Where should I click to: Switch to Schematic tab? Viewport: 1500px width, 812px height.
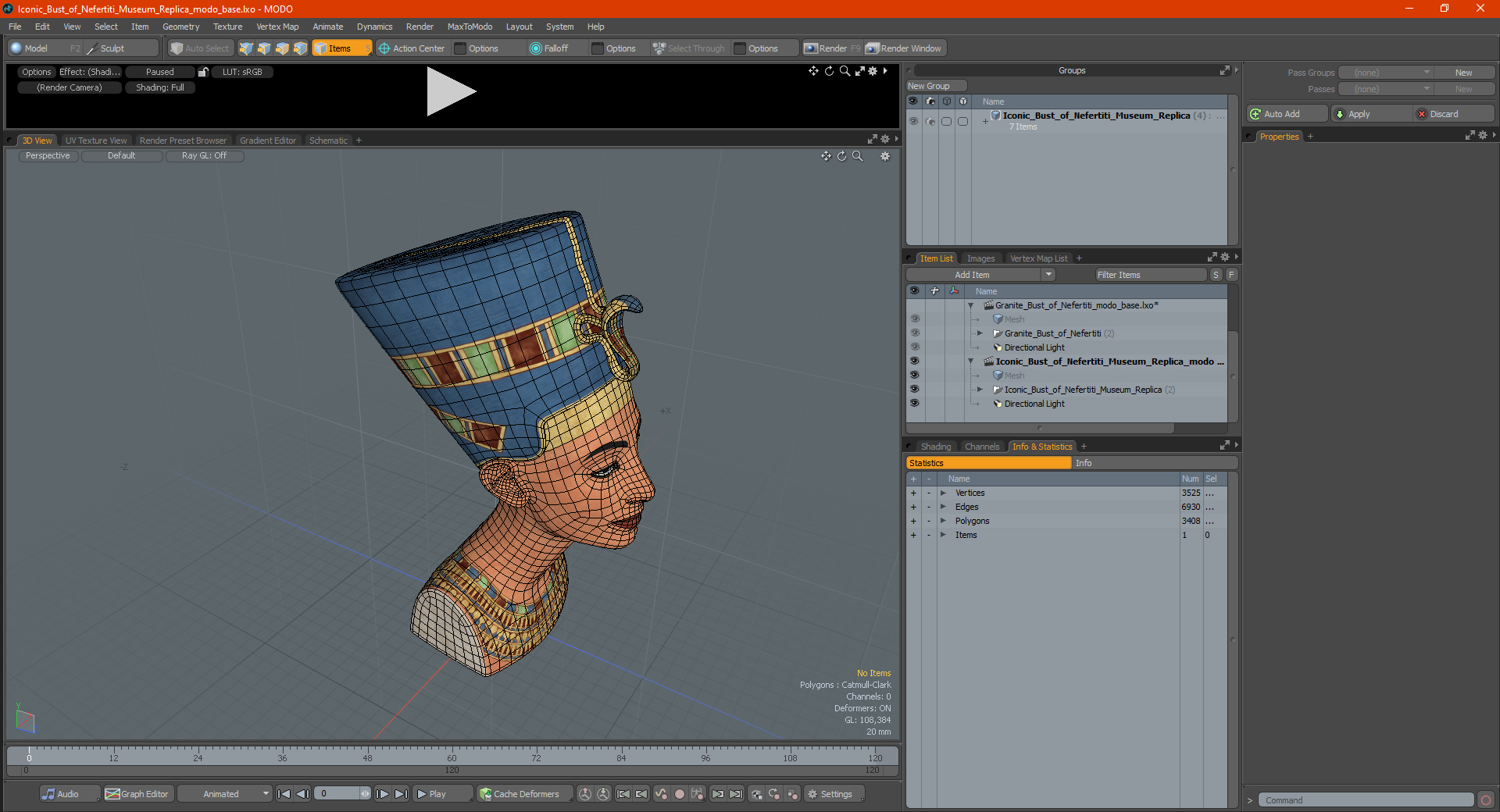click(x=328, y=141)
